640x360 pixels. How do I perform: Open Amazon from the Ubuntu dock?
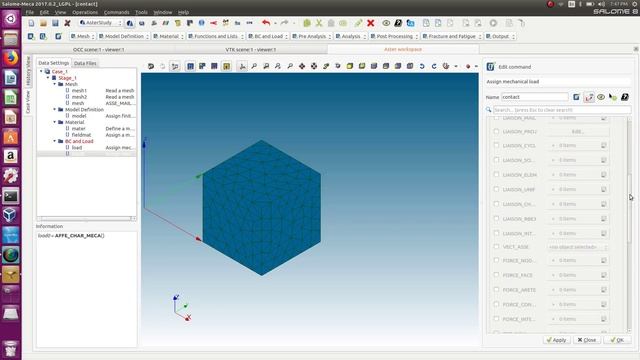(x=11, y=156)
